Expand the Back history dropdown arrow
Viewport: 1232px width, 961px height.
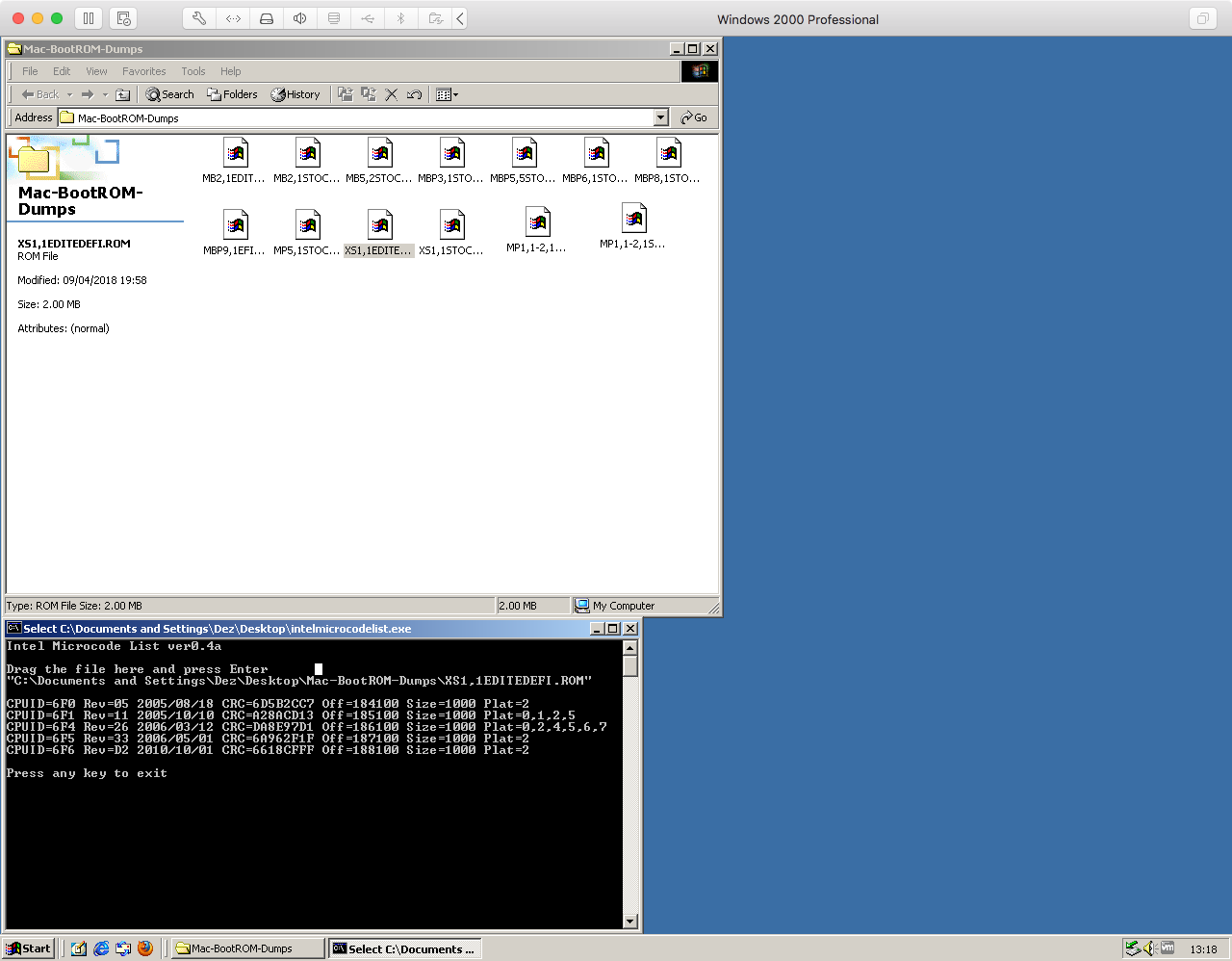pyautogui.click(x=69, y=94)
